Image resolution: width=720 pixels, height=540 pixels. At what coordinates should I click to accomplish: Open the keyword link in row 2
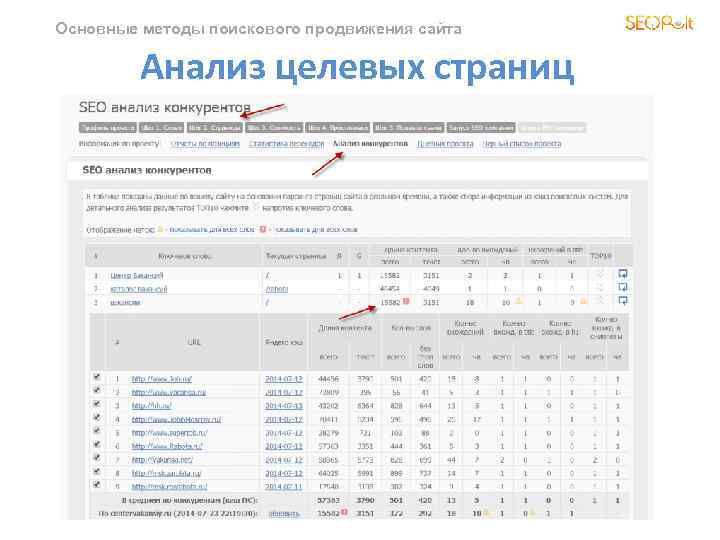[139, 289]
